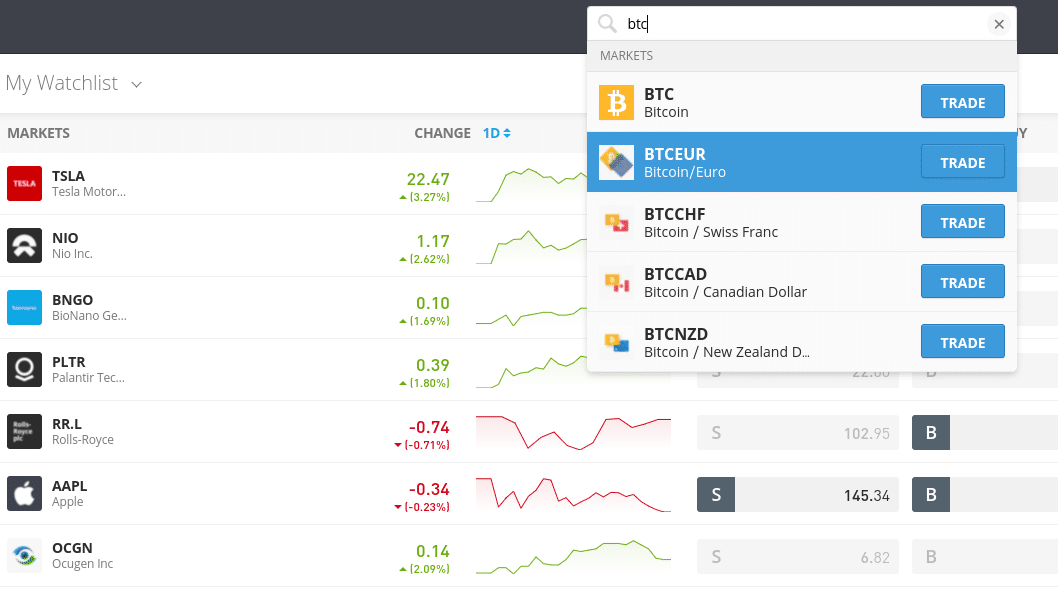Viewport: 1058px width, 600px height.
Task: Click the CHANGE column header
Action: point(443,133)
